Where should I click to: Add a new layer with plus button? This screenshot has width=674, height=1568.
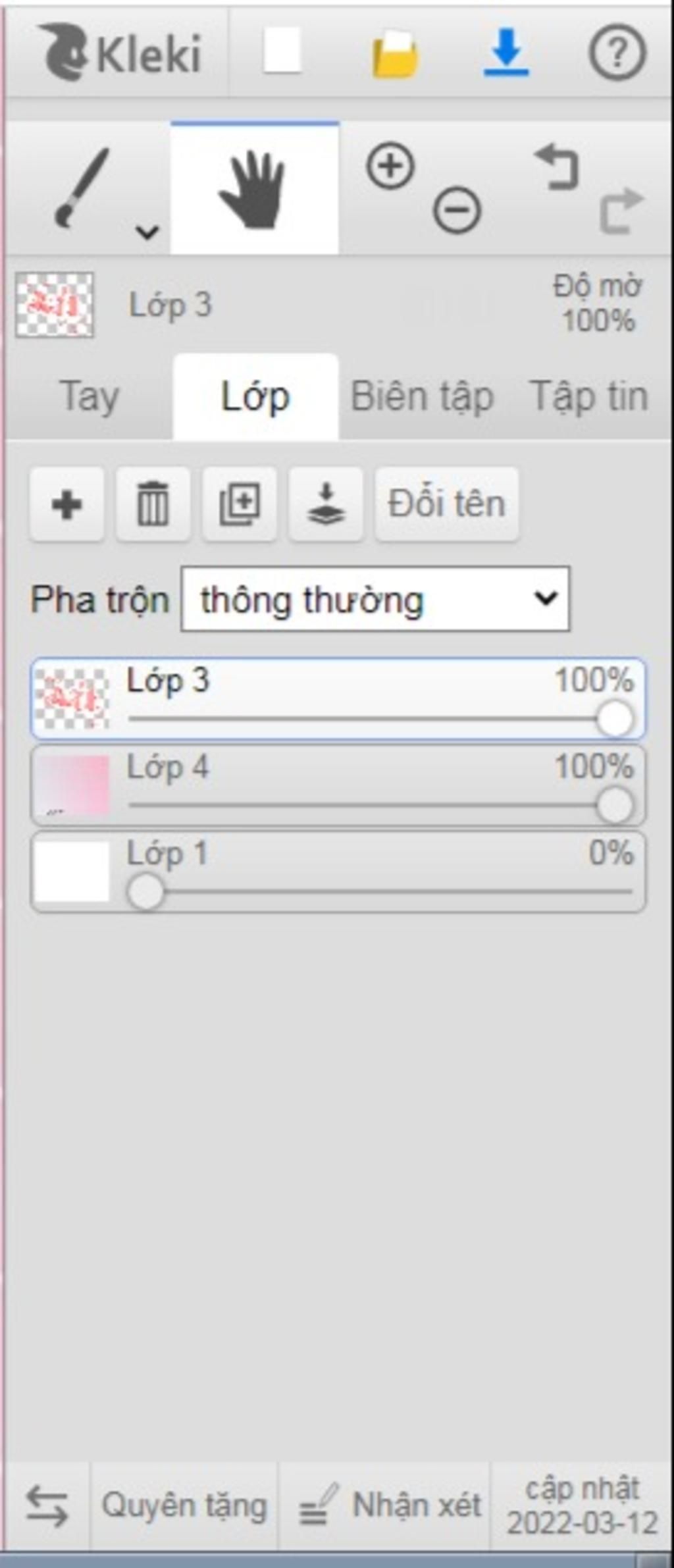tap(66, 504)
